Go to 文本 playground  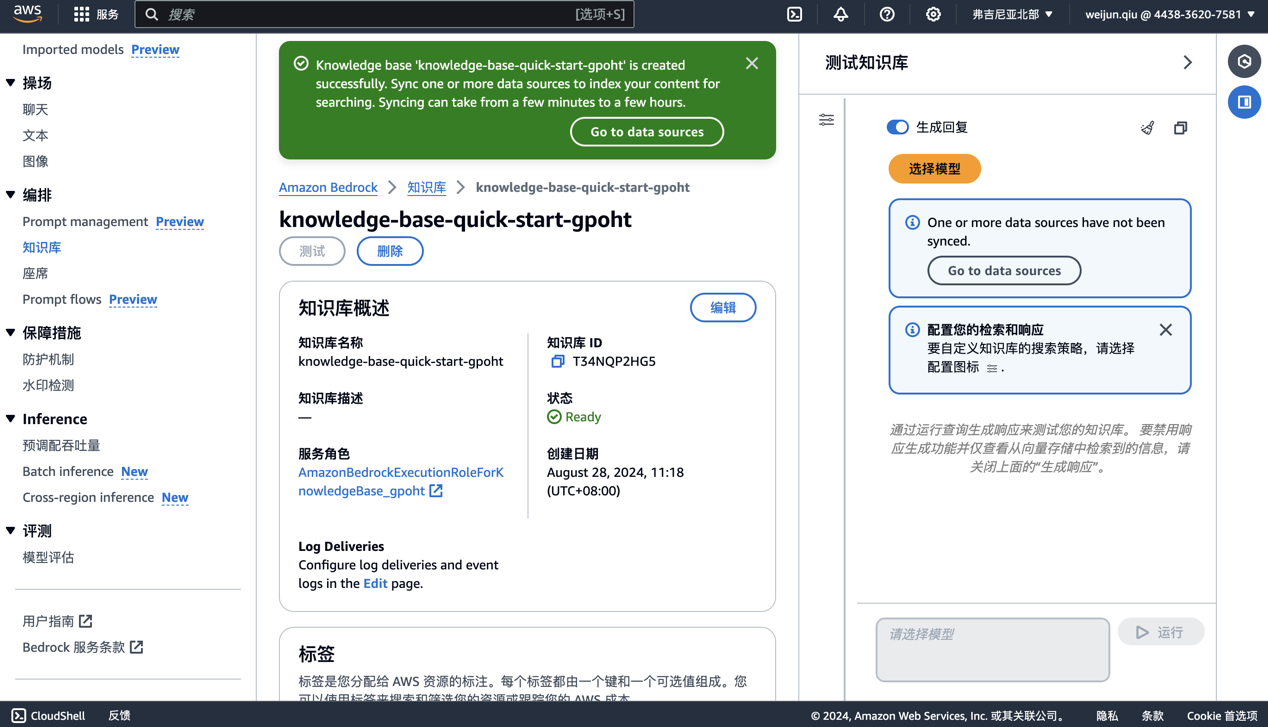35,135
